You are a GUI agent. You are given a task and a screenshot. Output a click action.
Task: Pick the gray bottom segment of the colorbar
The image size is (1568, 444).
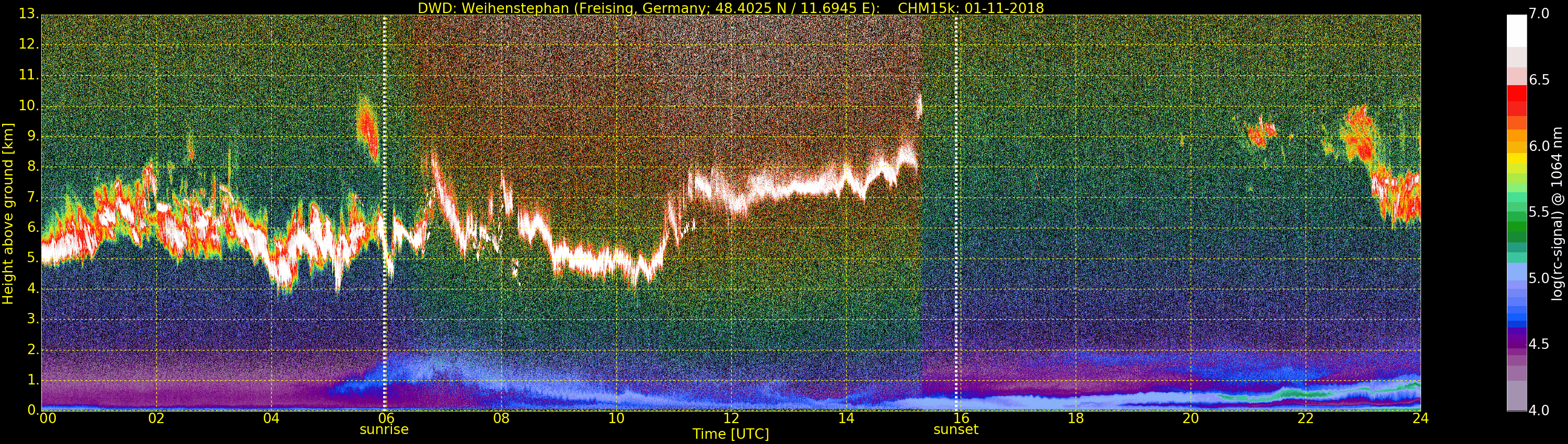tap(1516, 396)
